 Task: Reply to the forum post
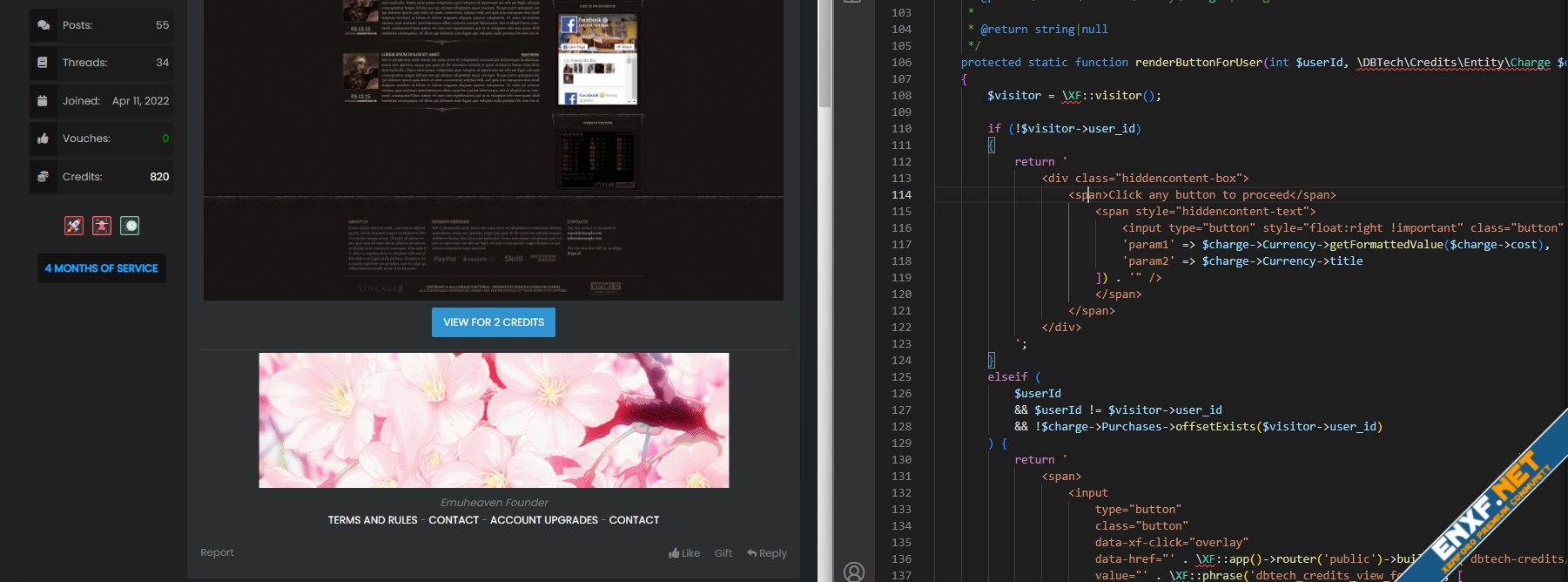point(766,553)
